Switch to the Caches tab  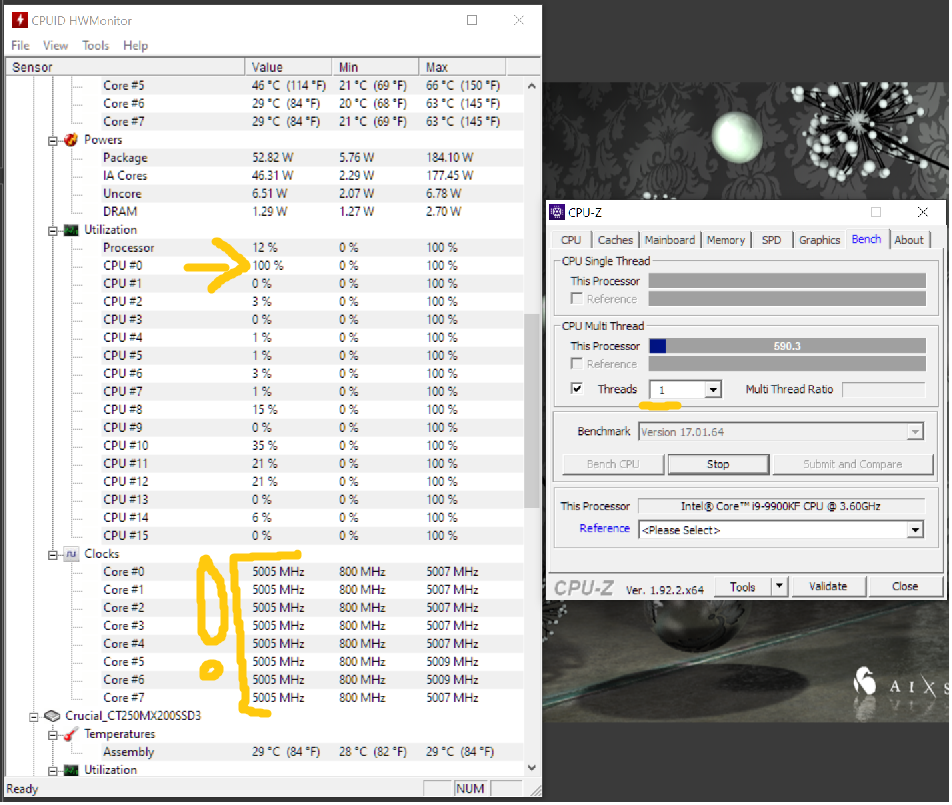coord(615,240)
